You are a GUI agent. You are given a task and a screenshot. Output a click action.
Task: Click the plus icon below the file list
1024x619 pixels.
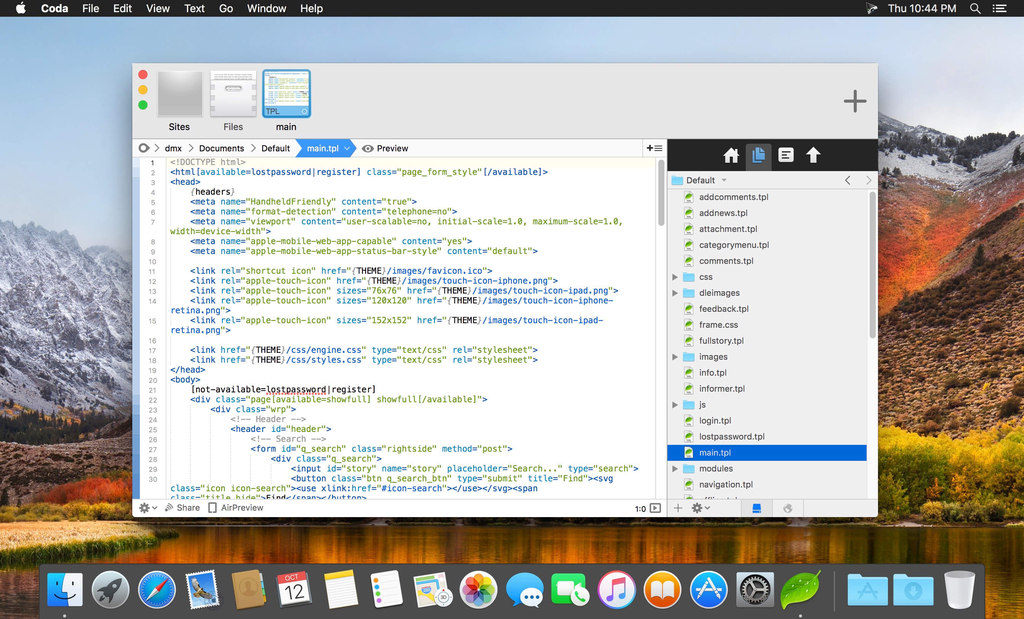(x=678, y=508)
